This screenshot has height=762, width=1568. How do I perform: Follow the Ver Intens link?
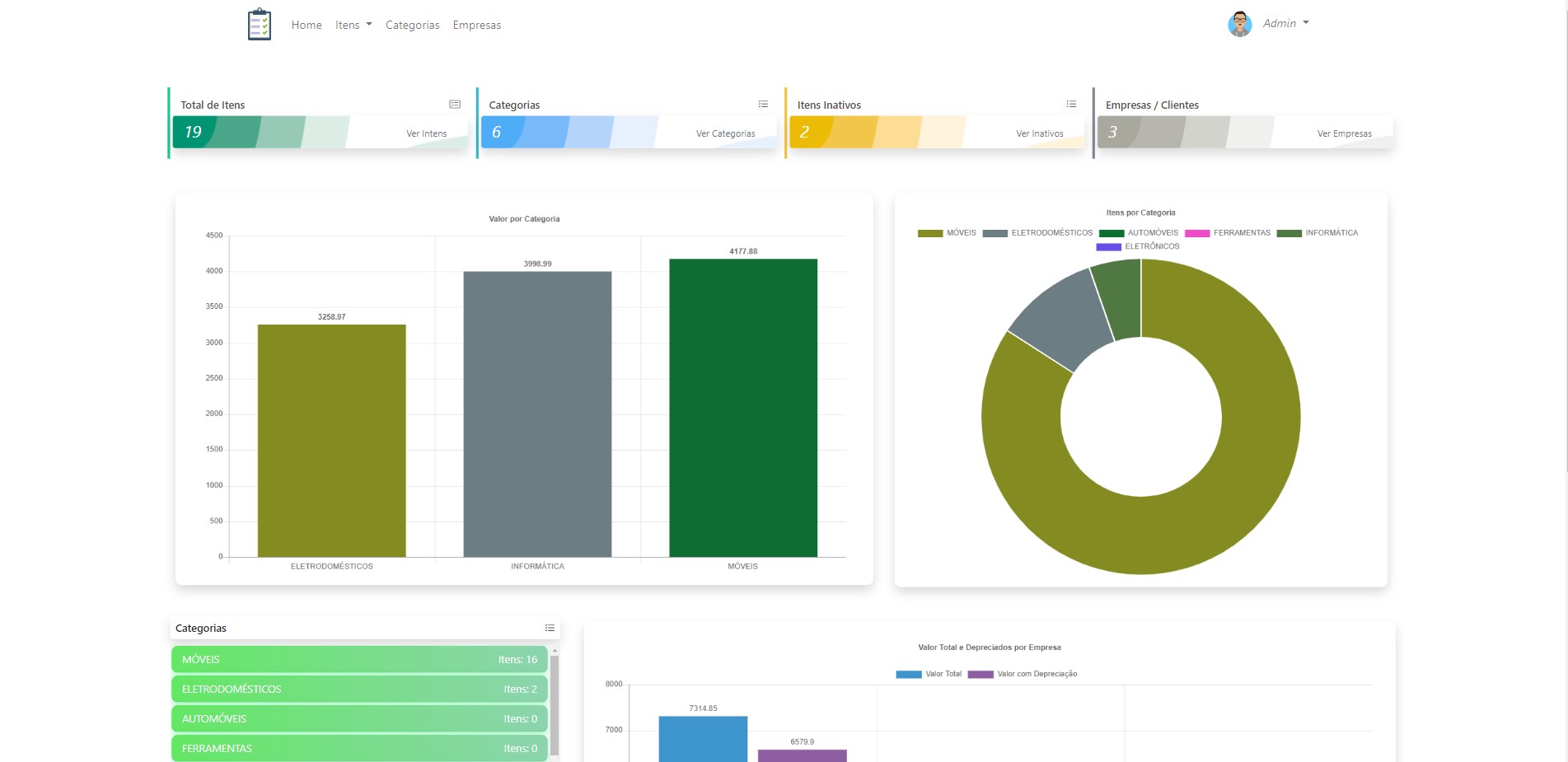click(x=426, y=133)
